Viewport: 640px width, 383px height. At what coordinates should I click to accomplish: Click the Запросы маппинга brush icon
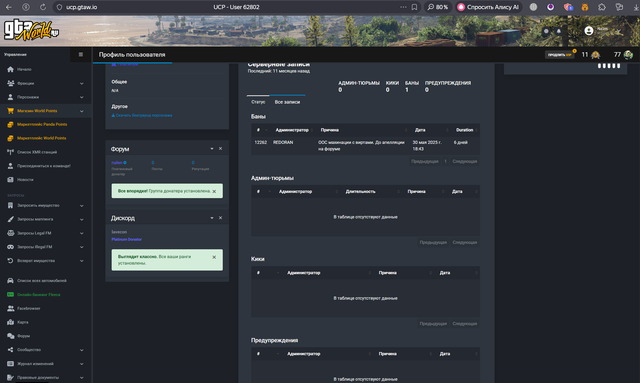tap(10, 219)
